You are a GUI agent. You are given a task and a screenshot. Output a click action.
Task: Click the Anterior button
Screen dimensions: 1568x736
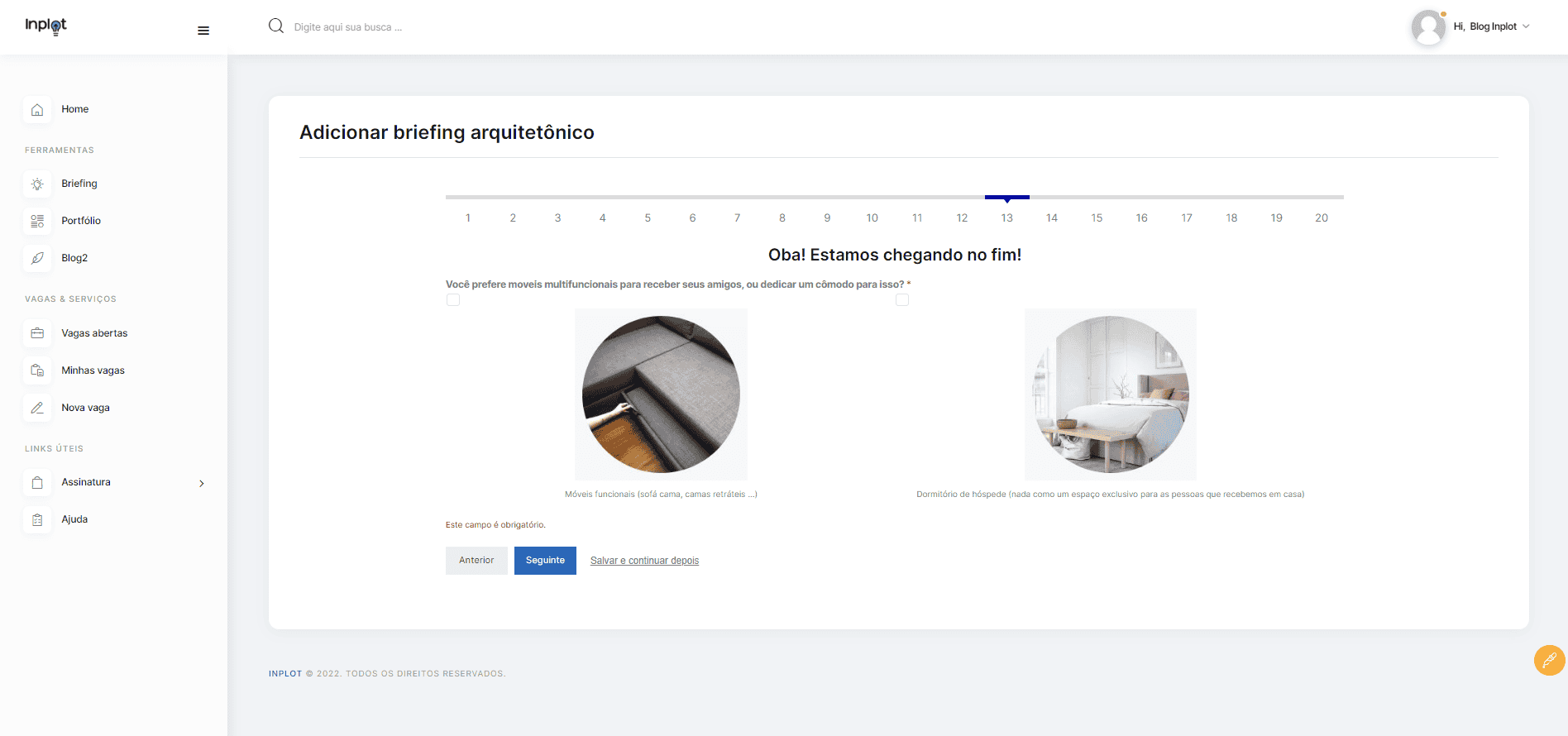476,561
